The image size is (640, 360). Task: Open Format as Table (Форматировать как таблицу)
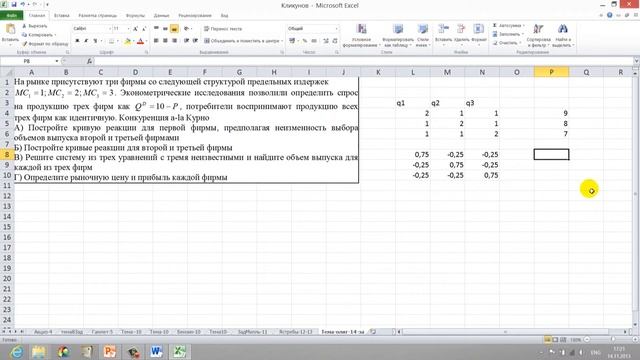click(398, 36)
